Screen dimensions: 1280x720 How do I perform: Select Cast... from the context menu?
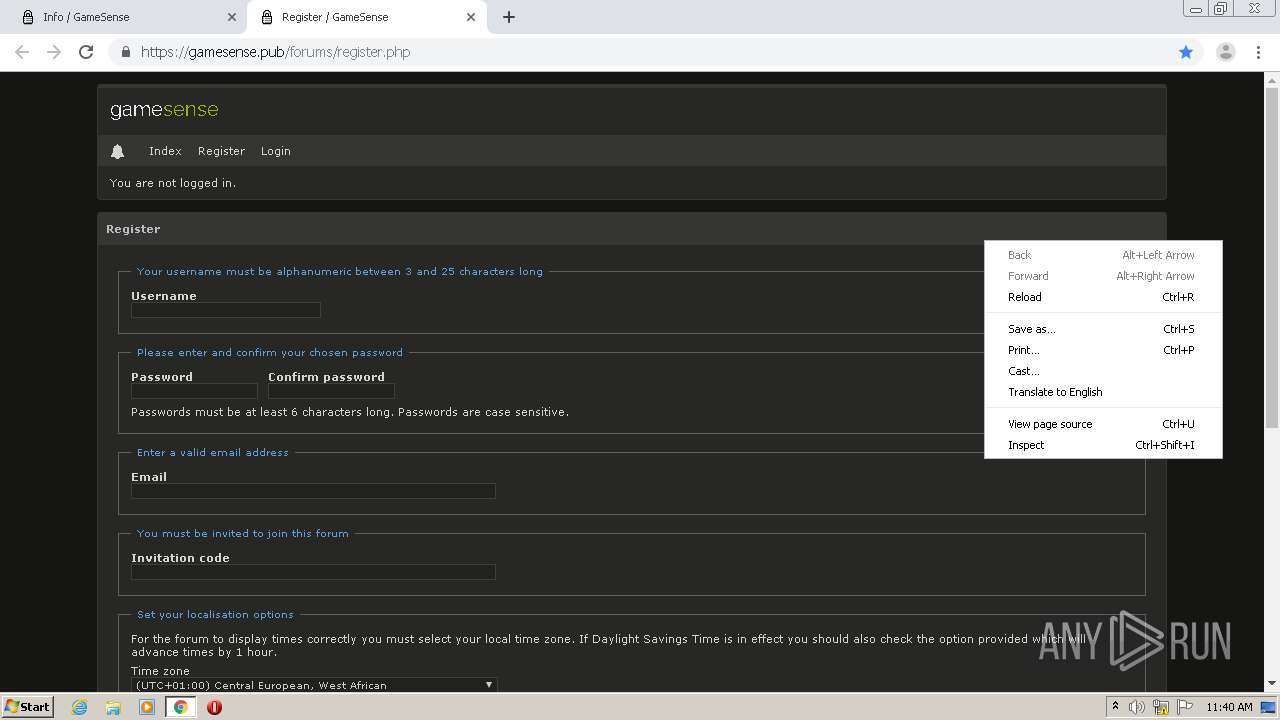[1103, 371]
